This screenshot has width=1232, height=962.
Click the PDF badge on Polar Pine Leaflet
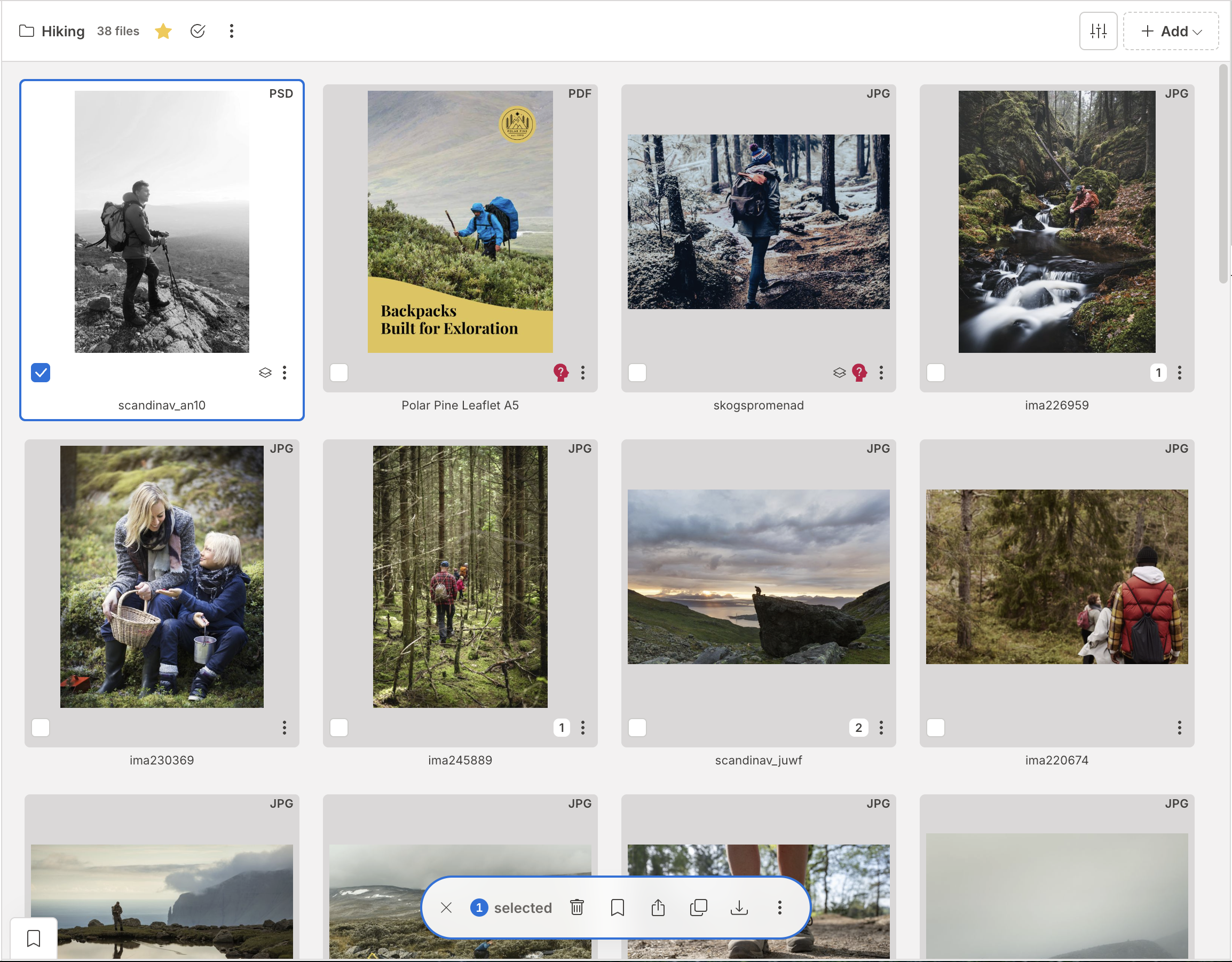point(579,93)
